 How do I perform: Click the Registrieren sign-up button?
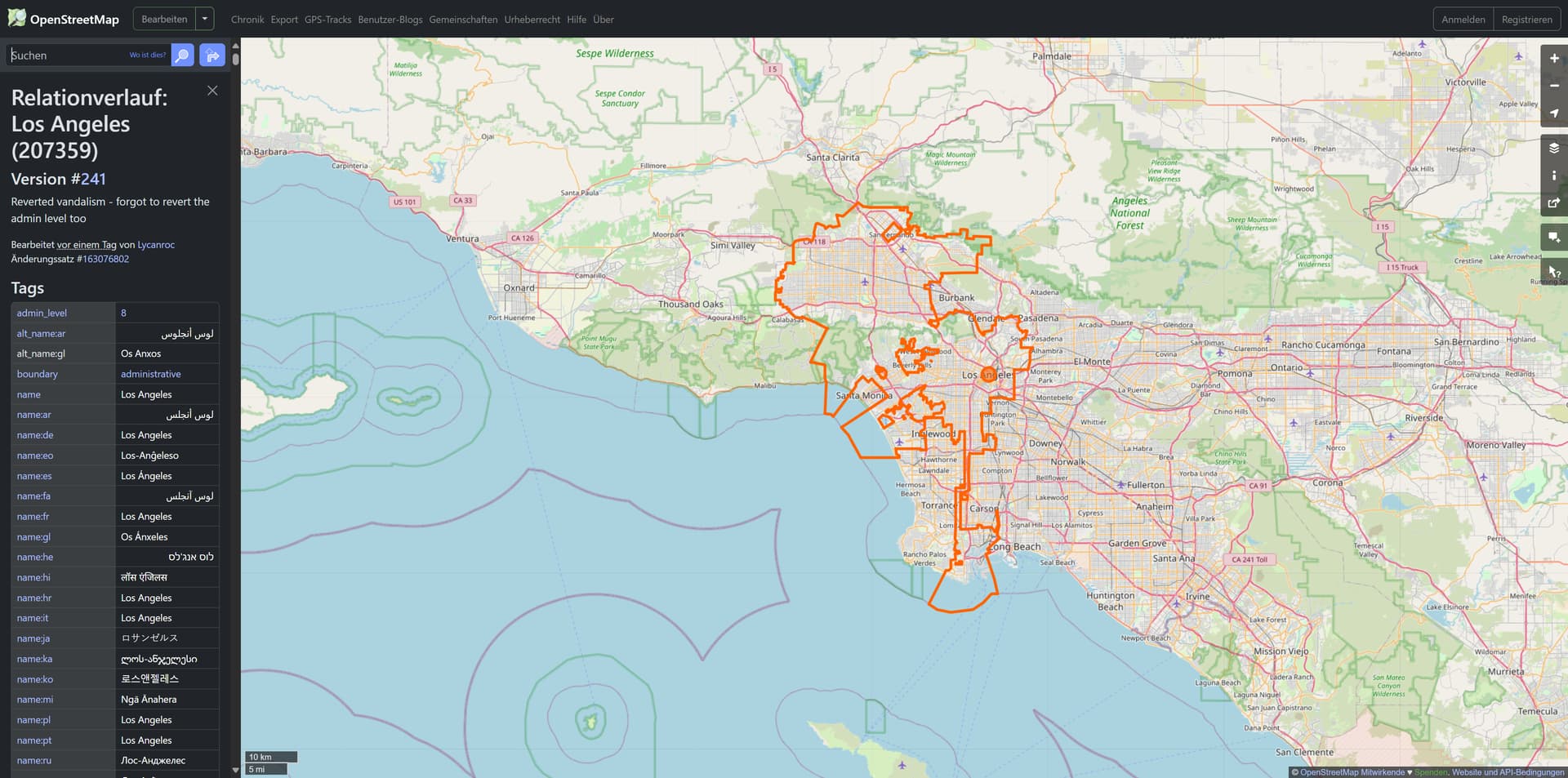(x=1527, y=20)
